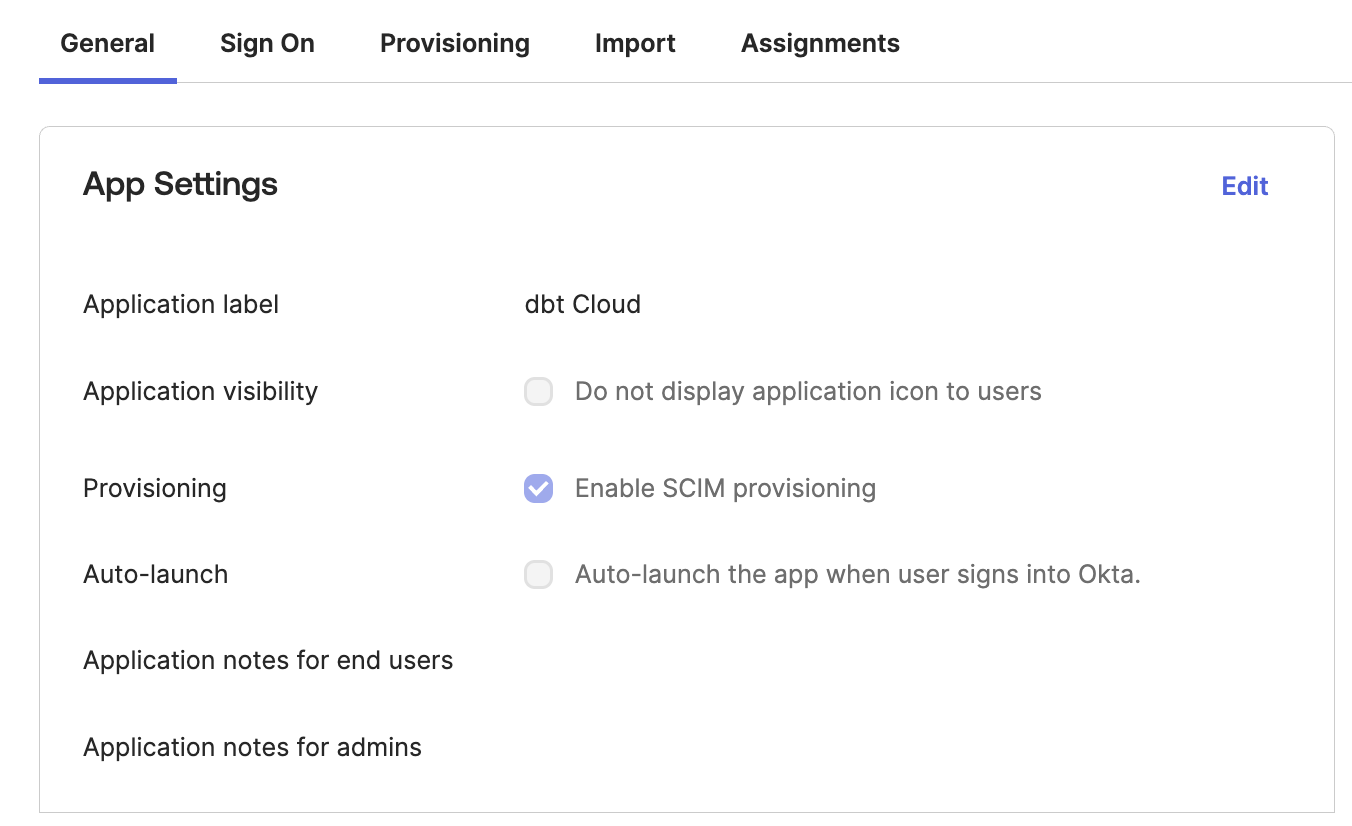Viewport: 1352px width, 826px height.
Task: Select the Application label row
Action: pos(180,304)
